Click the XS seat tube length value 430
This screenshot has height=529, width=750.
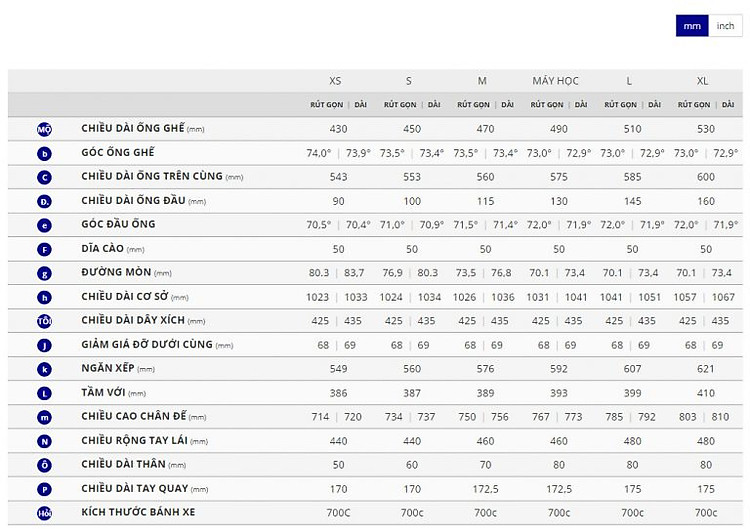coord(338,129)
